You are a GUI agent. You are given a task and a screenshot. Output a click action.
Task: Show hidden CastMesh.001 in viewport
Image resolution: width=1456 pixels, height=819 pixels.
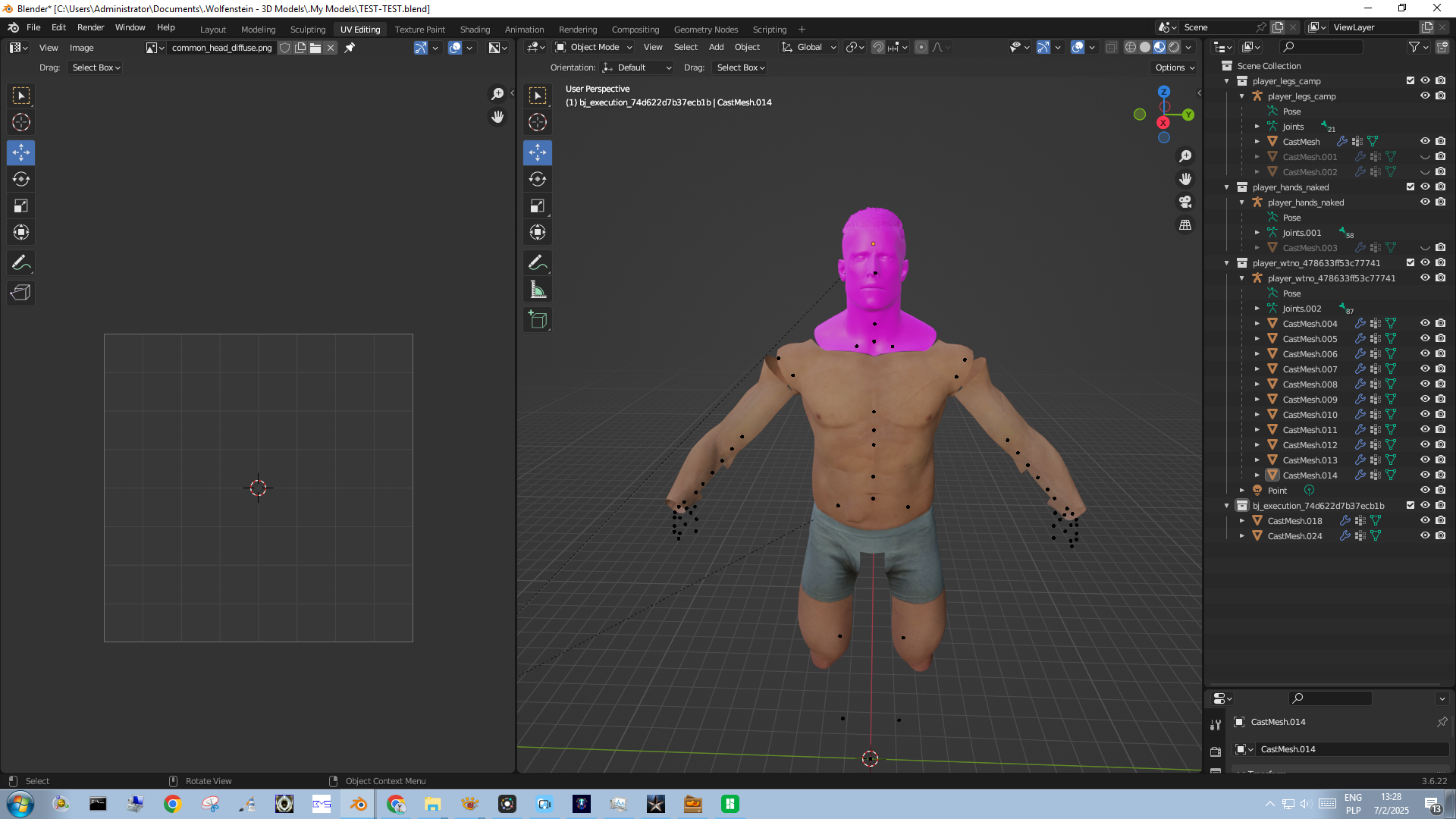click(1425, 157)
